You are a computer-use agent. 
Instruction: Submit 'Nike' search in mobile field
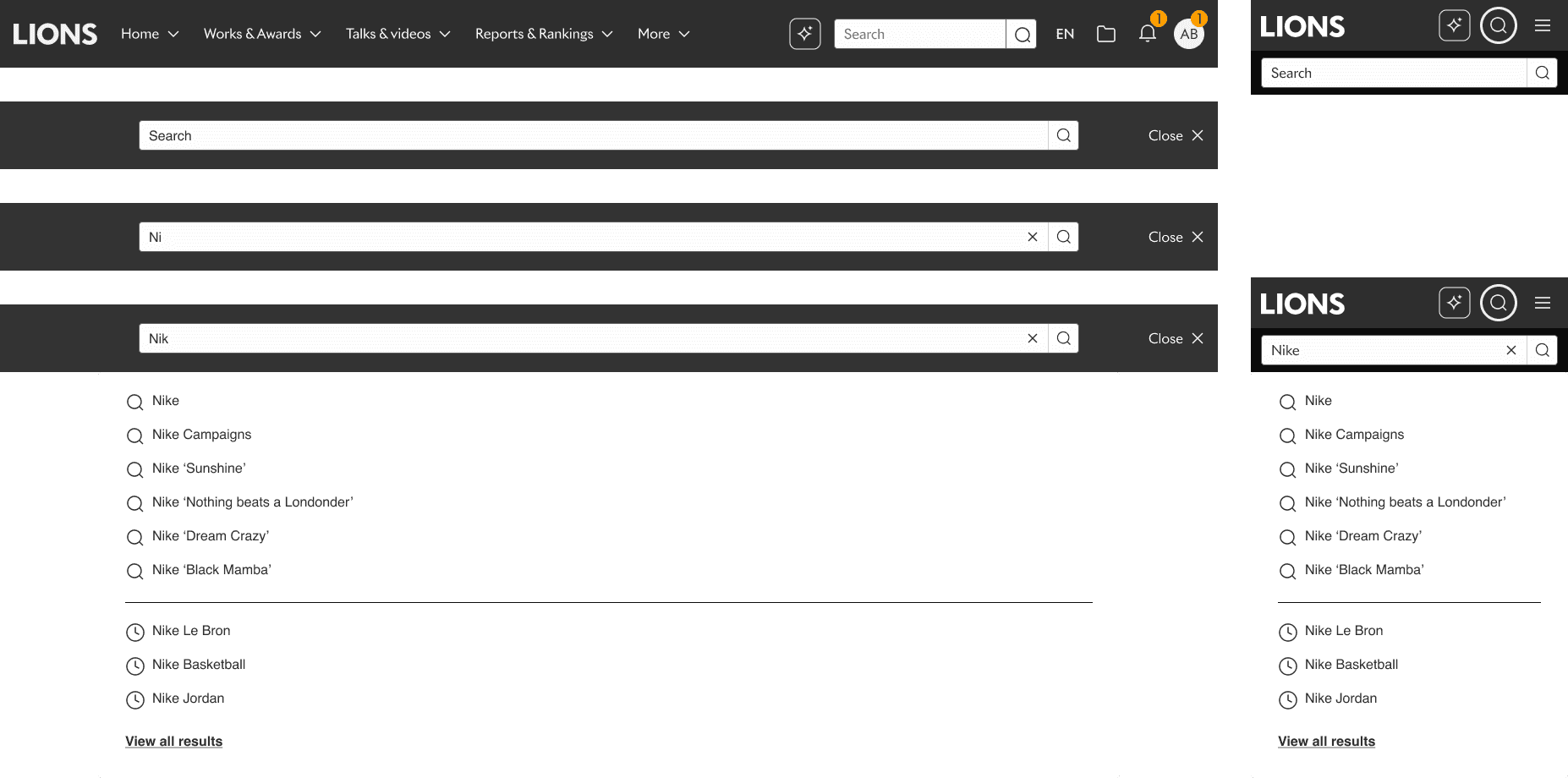tap(1542, 350)
